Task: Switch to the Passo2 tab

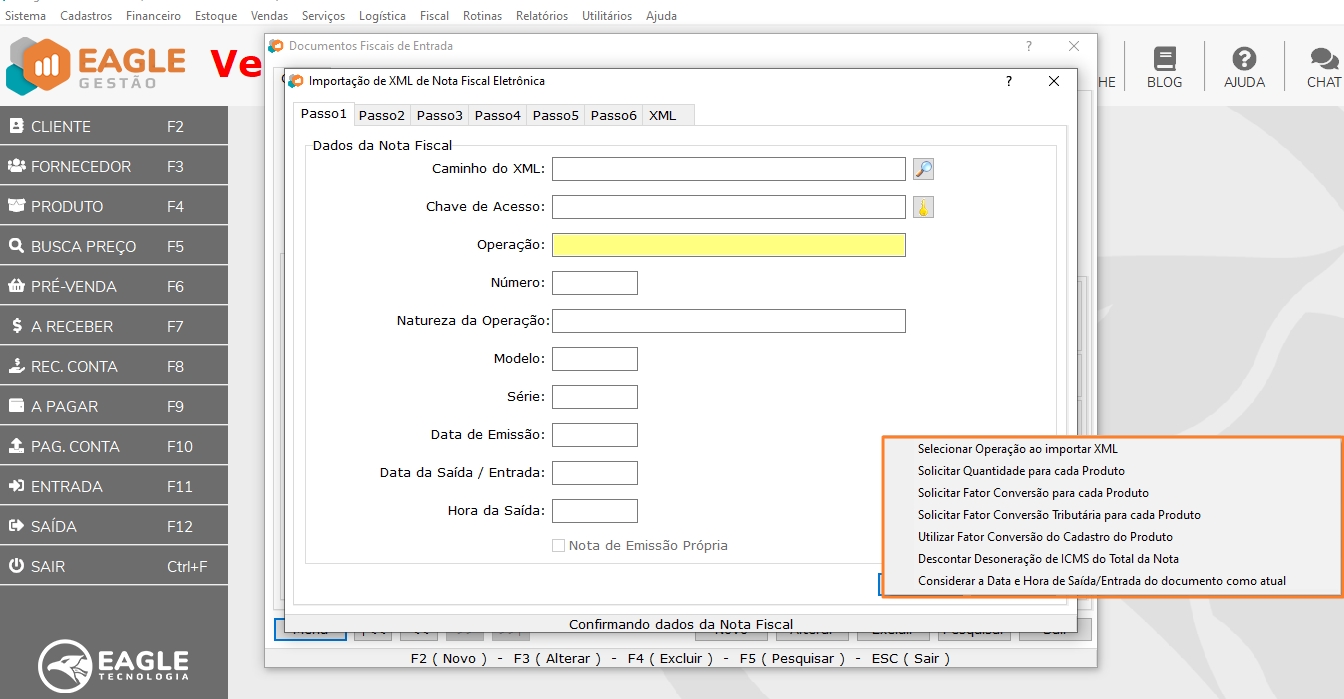Action: click(382, 115)
